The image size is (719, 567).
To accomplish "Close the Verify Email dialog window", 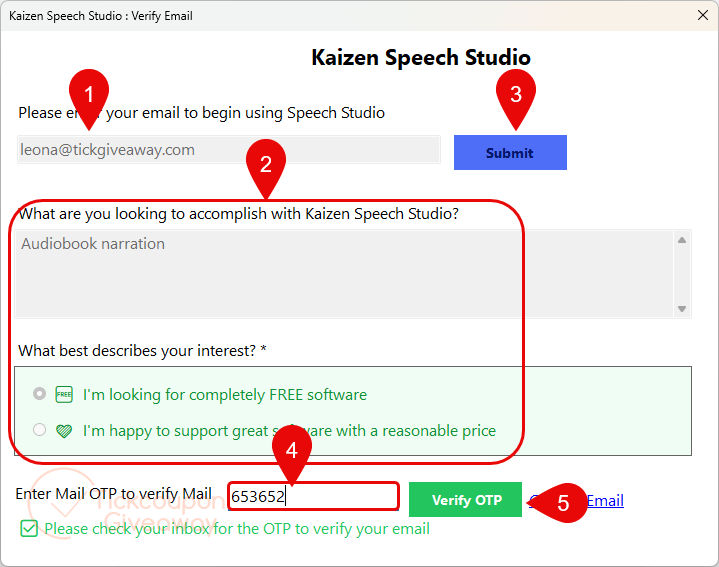I will tap(702, 15).
